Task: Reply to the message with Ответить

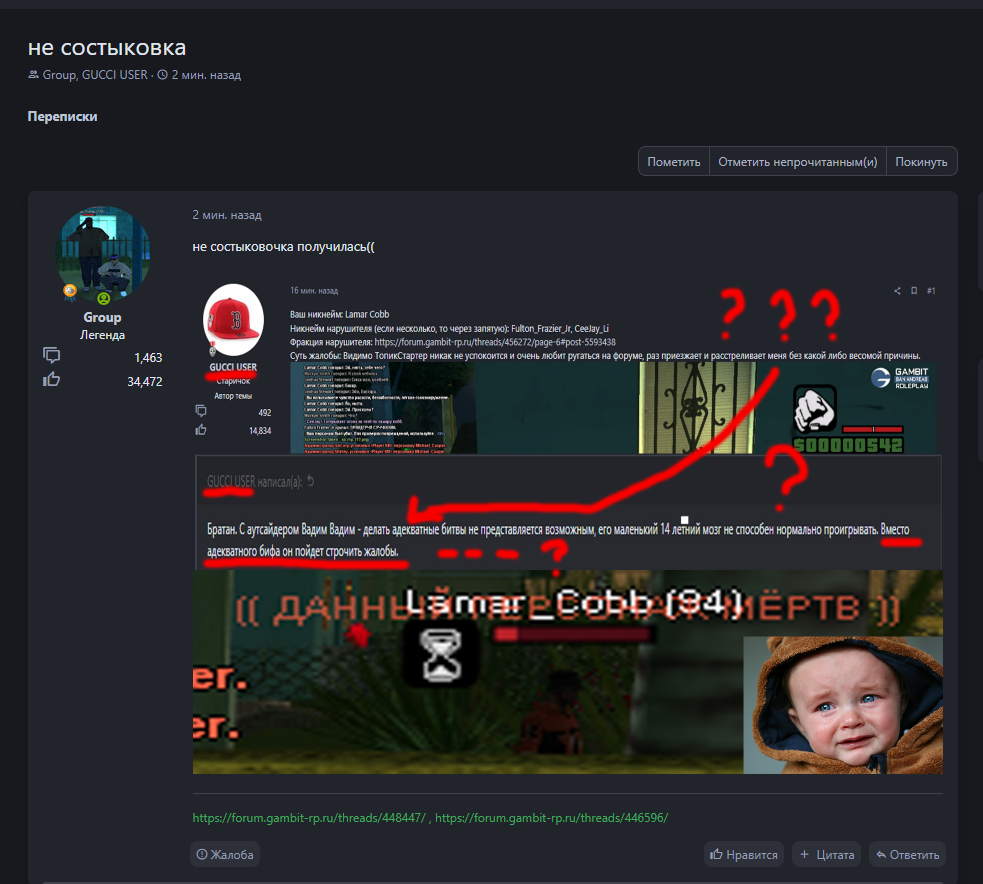Action: click(906, 855)
